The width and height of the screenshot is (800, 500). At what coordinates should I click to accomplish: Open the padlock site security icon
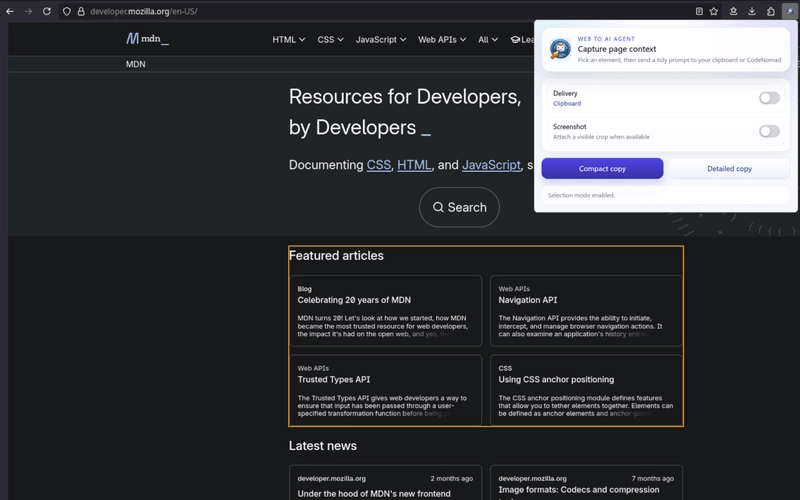click(x=81, y=11)
